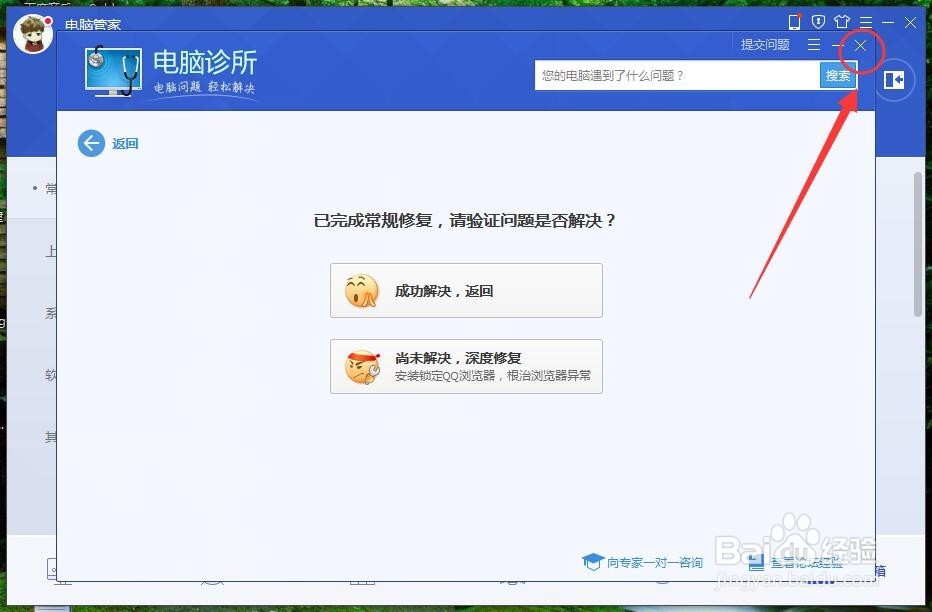Click the blue record icon before 查看修复记录
932x612 pixels.
pos(756,561)
